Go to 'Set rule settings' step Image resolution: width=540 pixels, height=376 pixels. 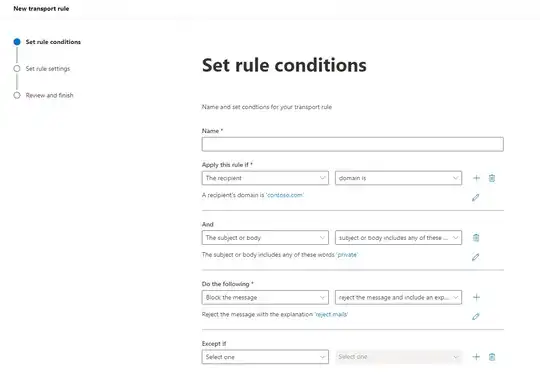(48, 69)
